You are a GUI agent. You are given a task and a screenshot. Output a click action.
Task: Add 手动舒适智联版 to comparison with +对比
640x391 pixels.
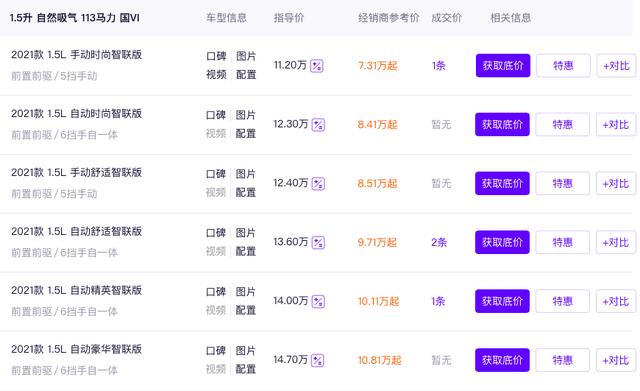[x=616, y=184]
